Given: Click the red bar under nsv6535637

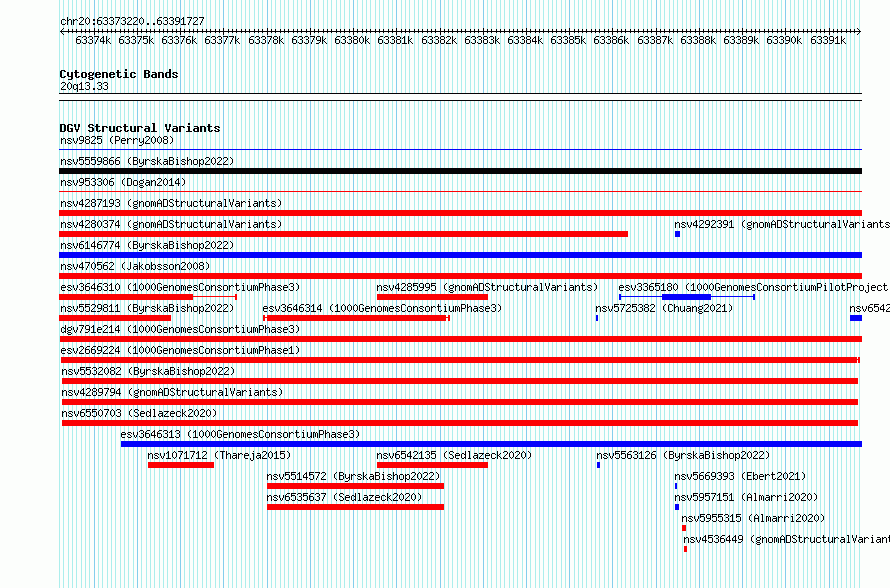Looking at the screenshot, I should (355, 507).
